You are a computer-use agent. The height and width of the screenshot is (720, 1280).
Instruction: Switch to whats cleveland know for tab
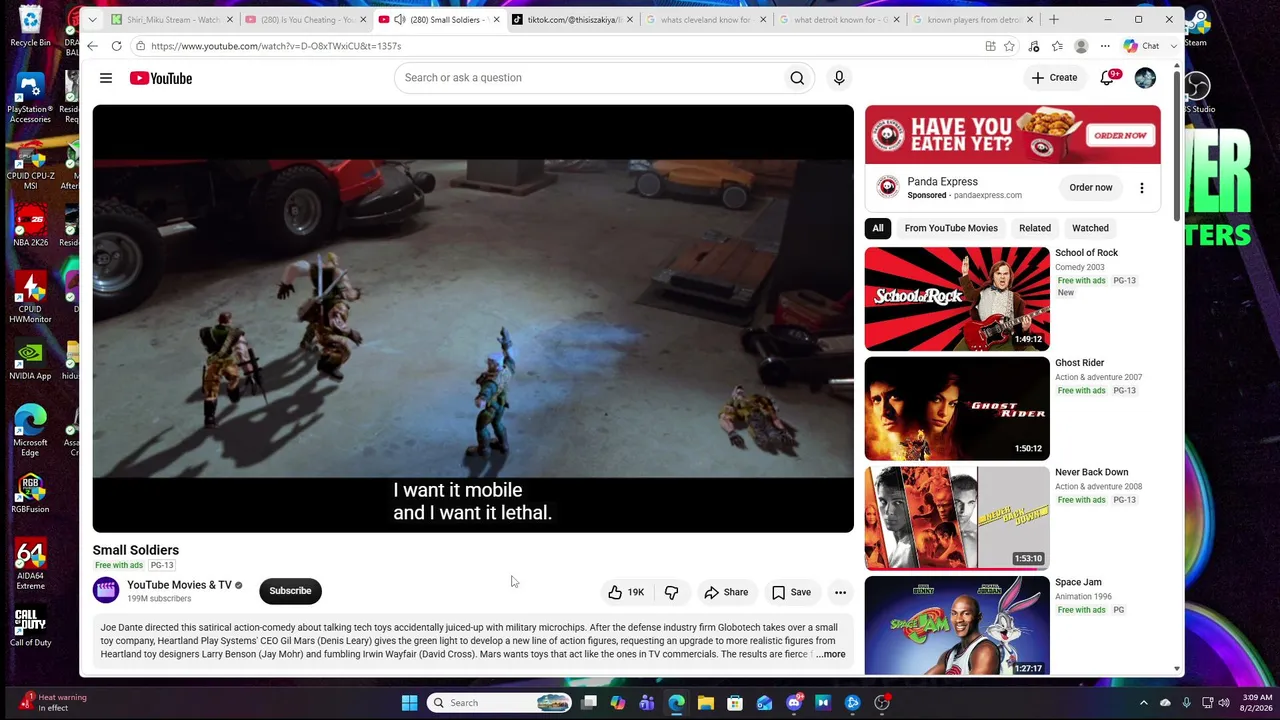tap(706, 20)
